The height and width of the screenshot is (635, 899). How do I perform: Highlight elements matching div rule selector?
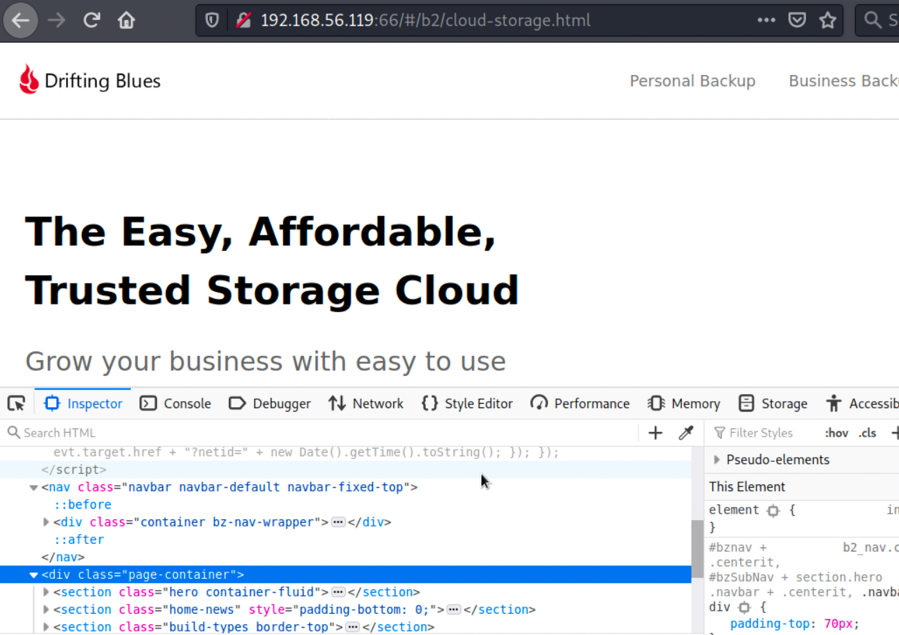(744, 607)
